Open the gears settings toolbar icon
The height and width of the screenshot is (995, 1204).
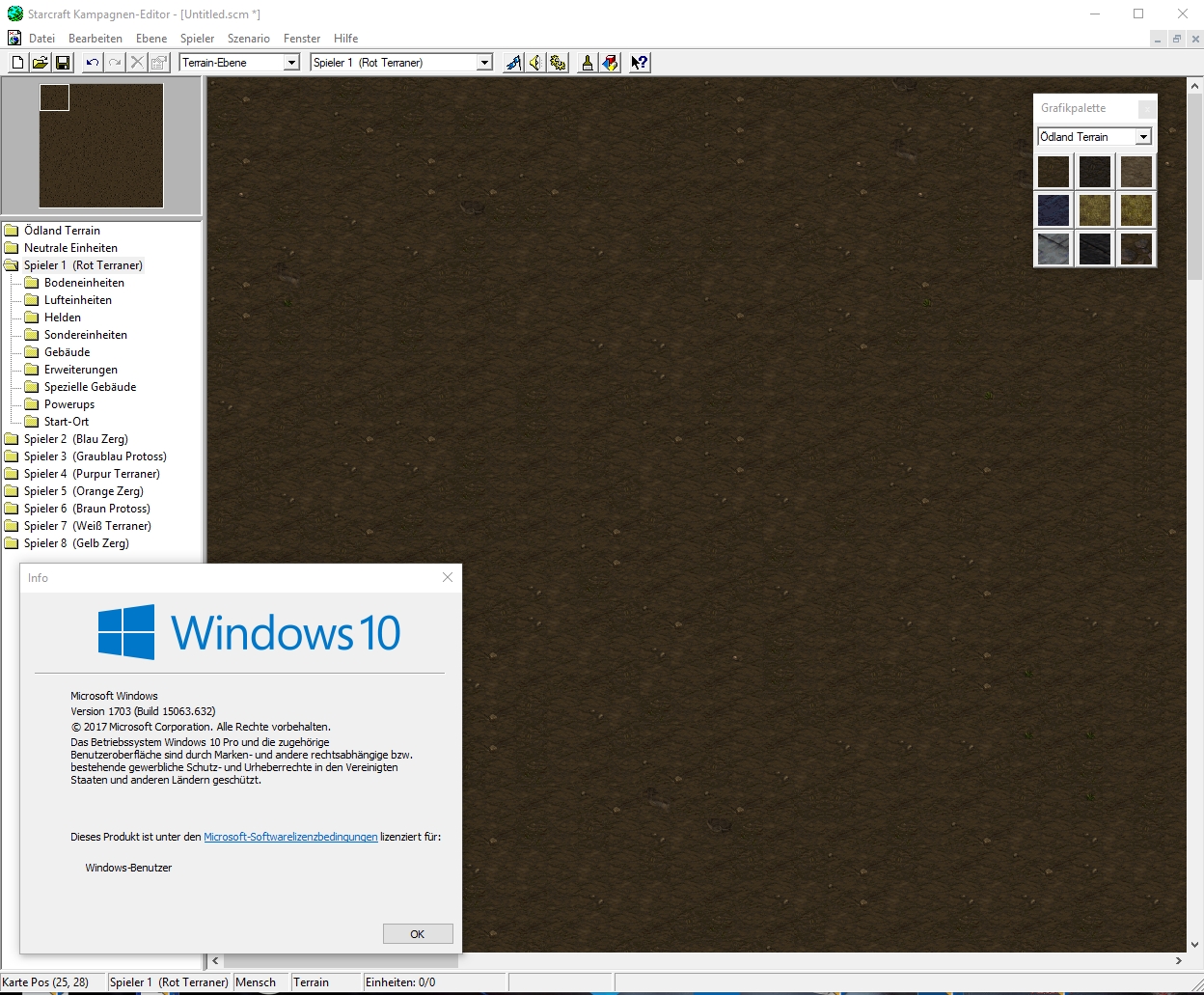point(558,63)
